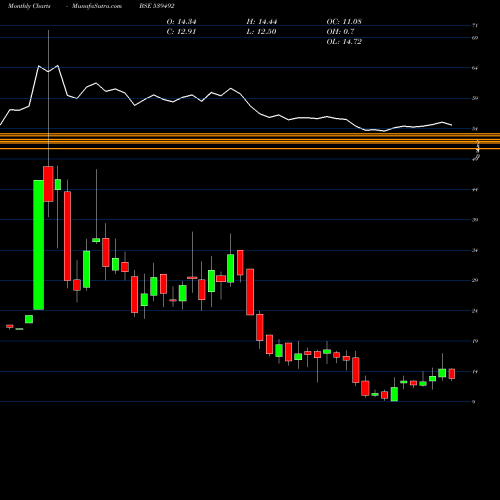Click the '34' price axis label
Image resolution: width=500 pixels, height=500 pixels.
475,251
